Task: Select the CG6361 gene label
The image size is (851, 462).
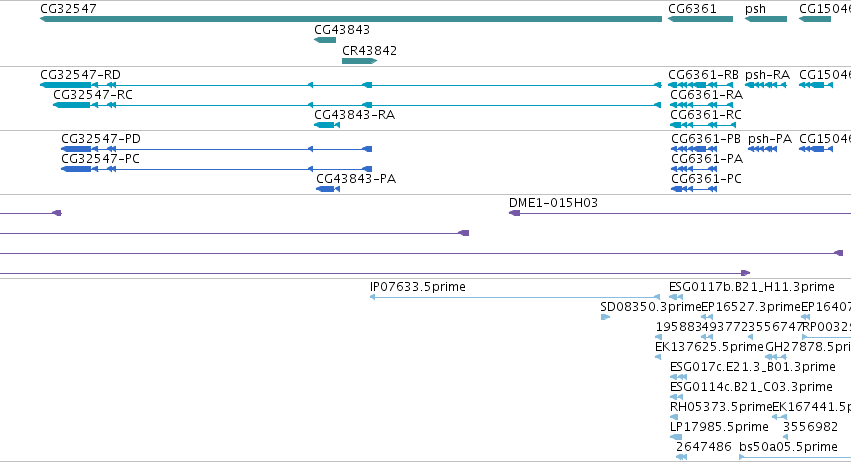Action: pos(692,9)
